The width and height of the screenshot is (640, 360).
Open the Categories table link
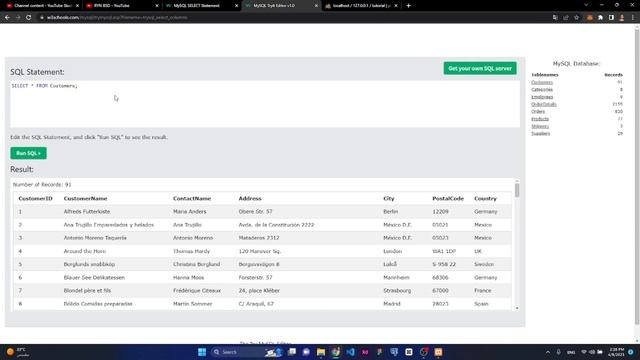[x=542, y=90]
